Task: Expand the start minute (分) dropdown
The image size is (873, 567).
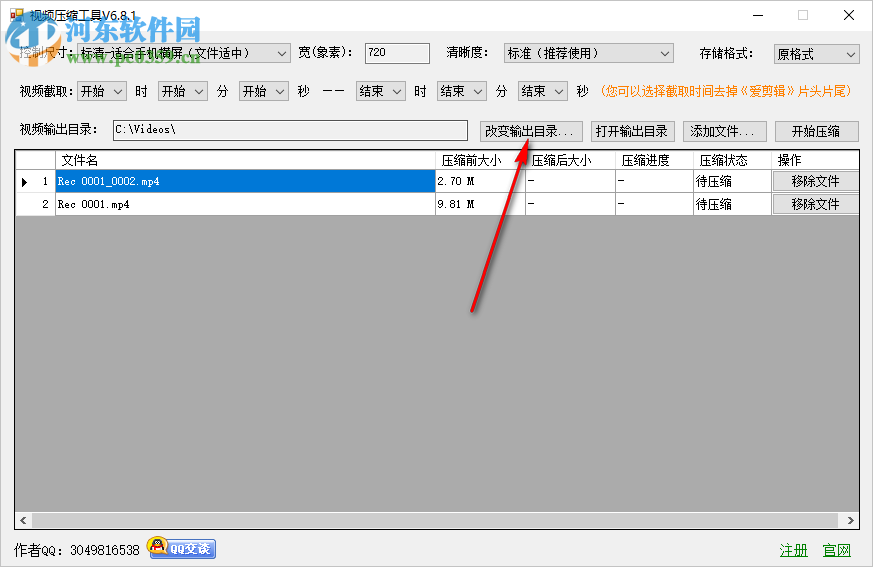Action: tap(183, 91)
